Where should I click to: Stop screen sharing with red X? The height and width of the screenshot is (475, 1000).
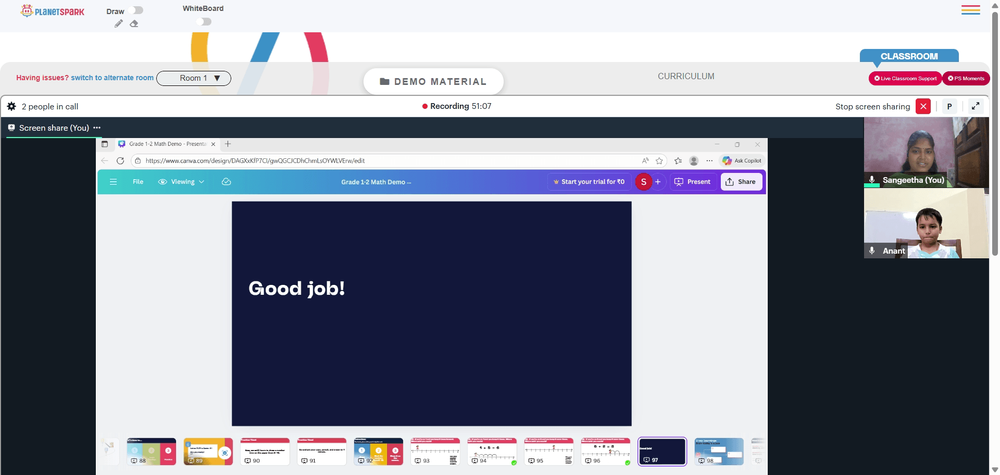(923, 106)
